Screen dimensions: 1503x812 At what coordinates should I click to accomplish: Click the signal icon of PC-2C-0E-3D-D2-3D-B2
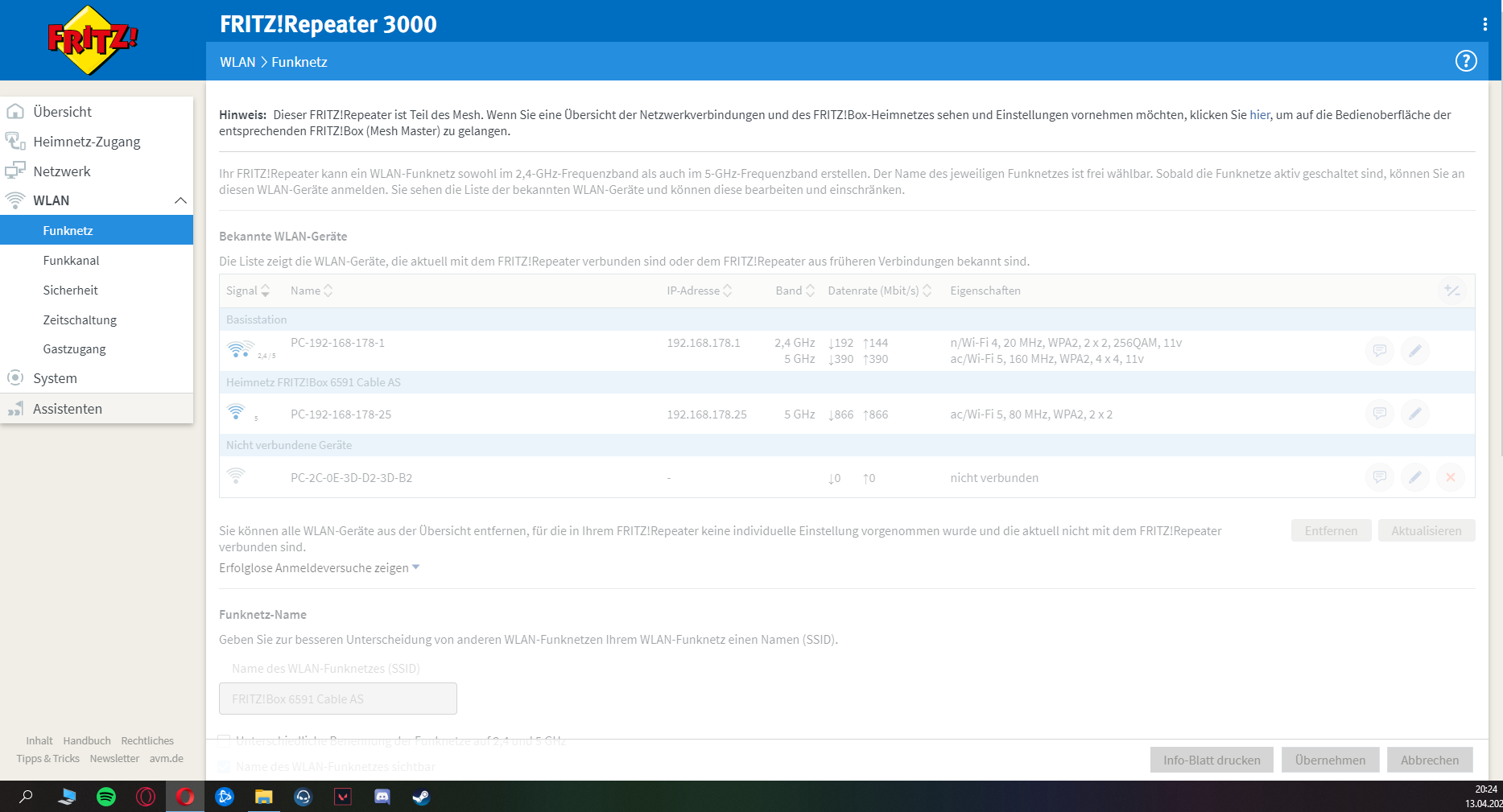tap(237, 476)
